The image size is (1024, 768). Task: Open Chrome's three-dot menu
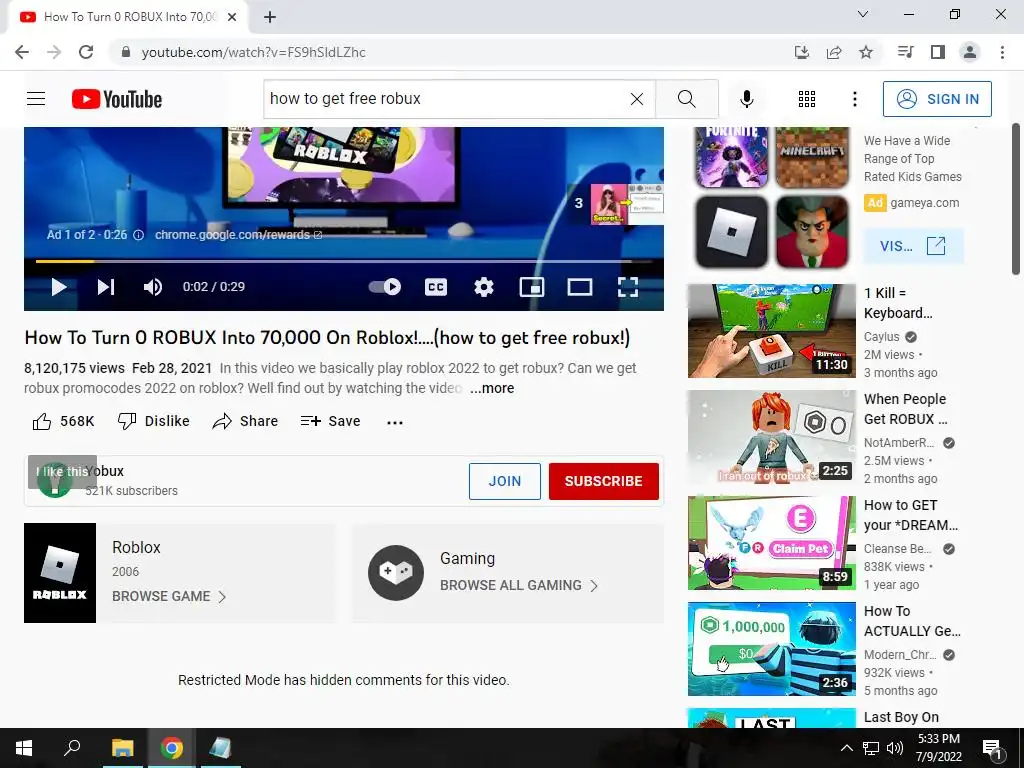pyautogui.click(x=1002, y=52)
